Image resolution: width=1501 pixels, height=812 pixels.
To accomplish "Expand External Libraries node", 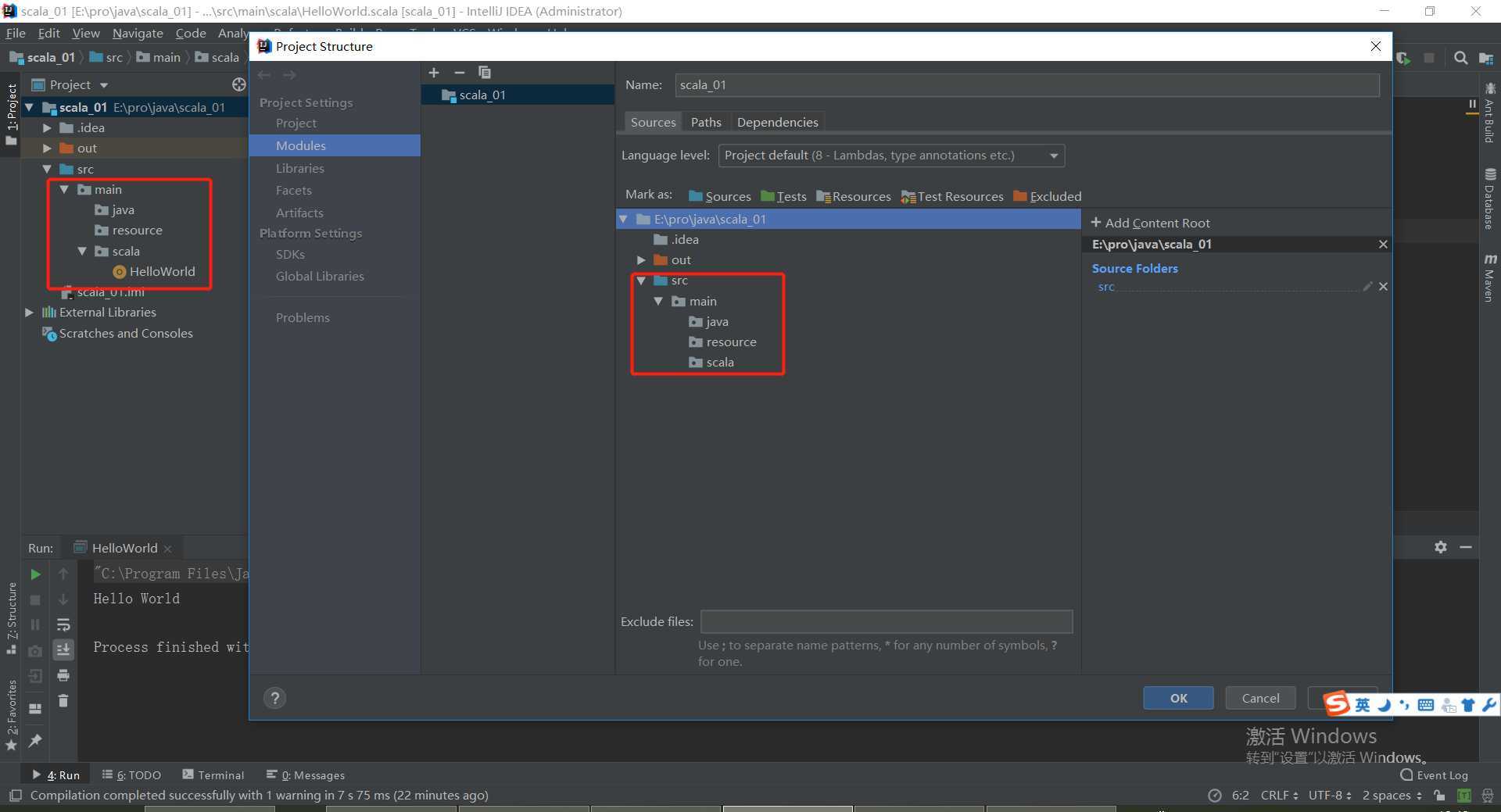I will click(30, 312).
